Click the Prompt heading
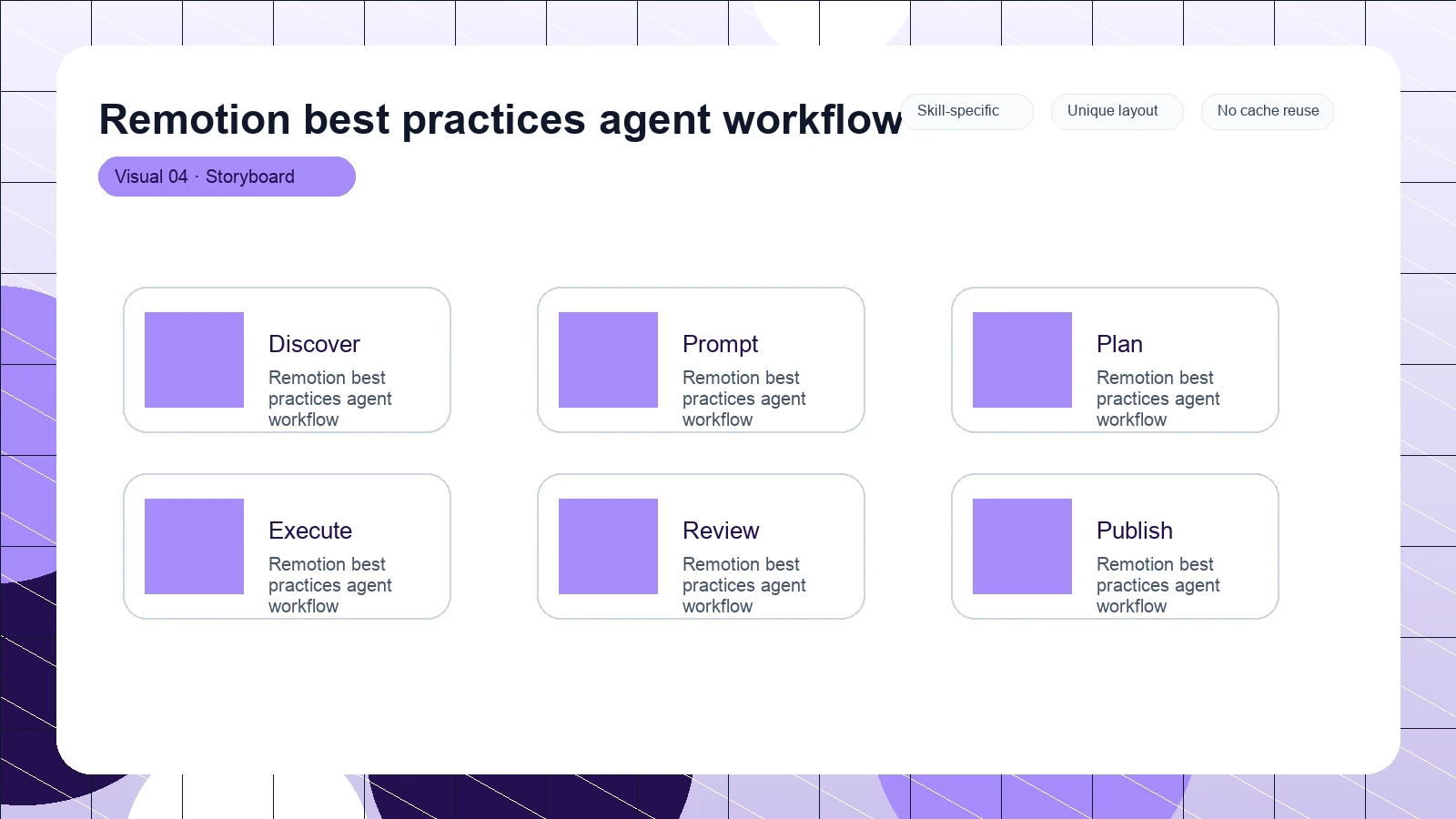1456x819 pixels. [720, 344]
